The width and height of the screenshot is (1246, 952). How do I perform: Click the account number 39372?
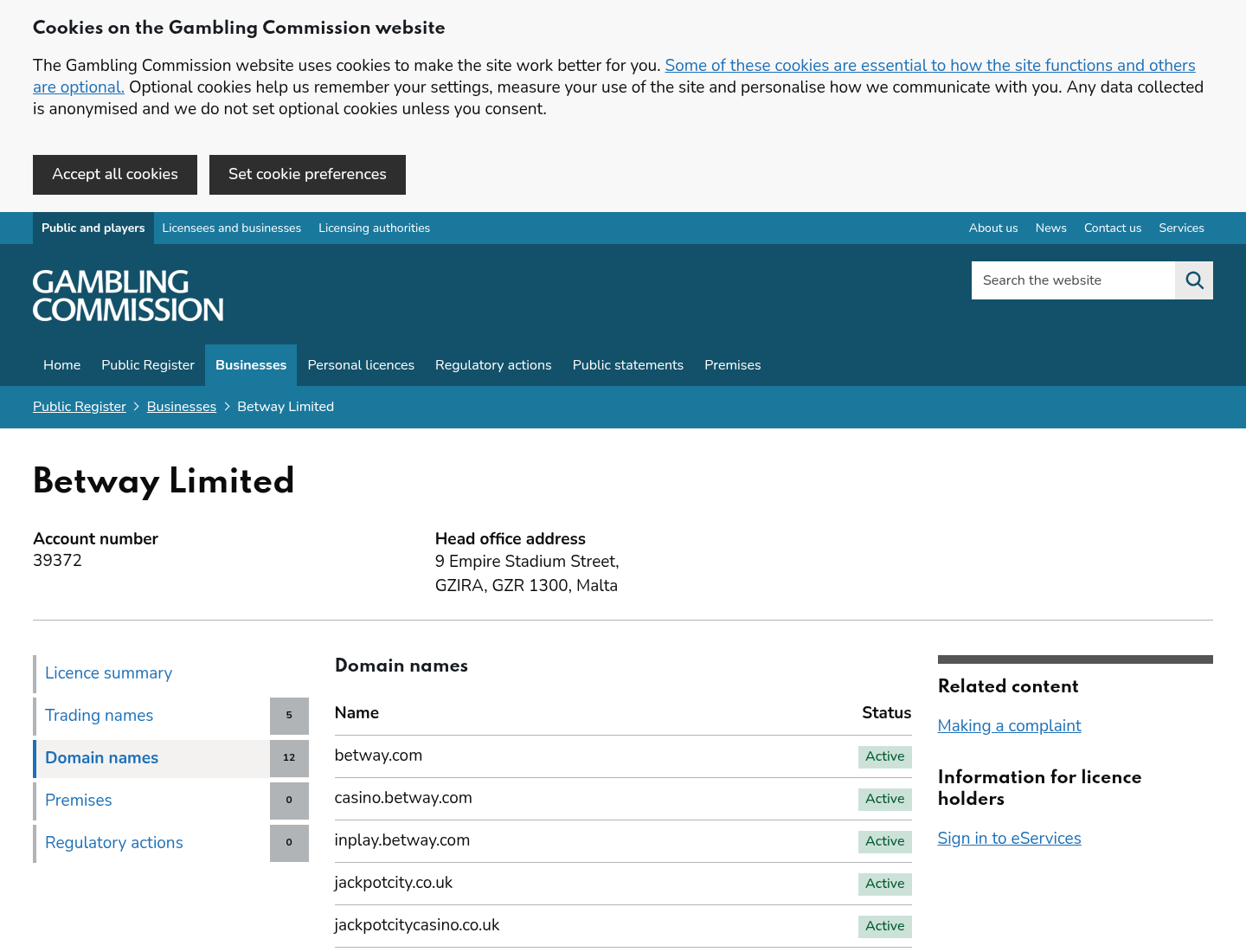coord(57,561)
